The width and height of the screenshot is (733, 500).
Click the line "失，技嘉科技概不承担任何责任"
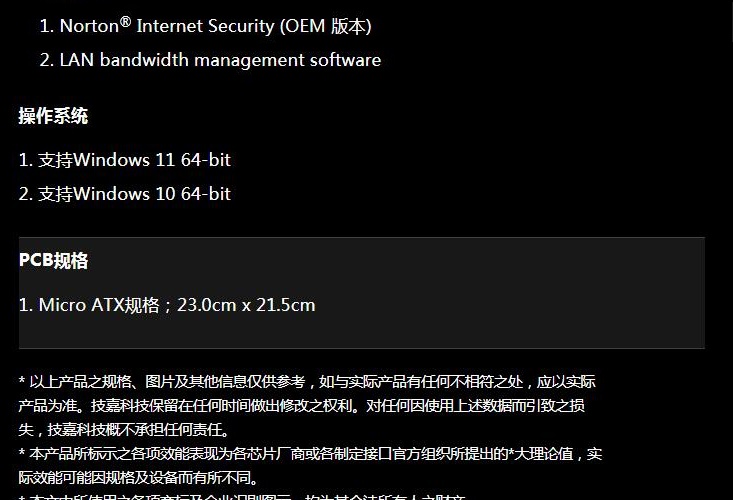tap(124, 429)
